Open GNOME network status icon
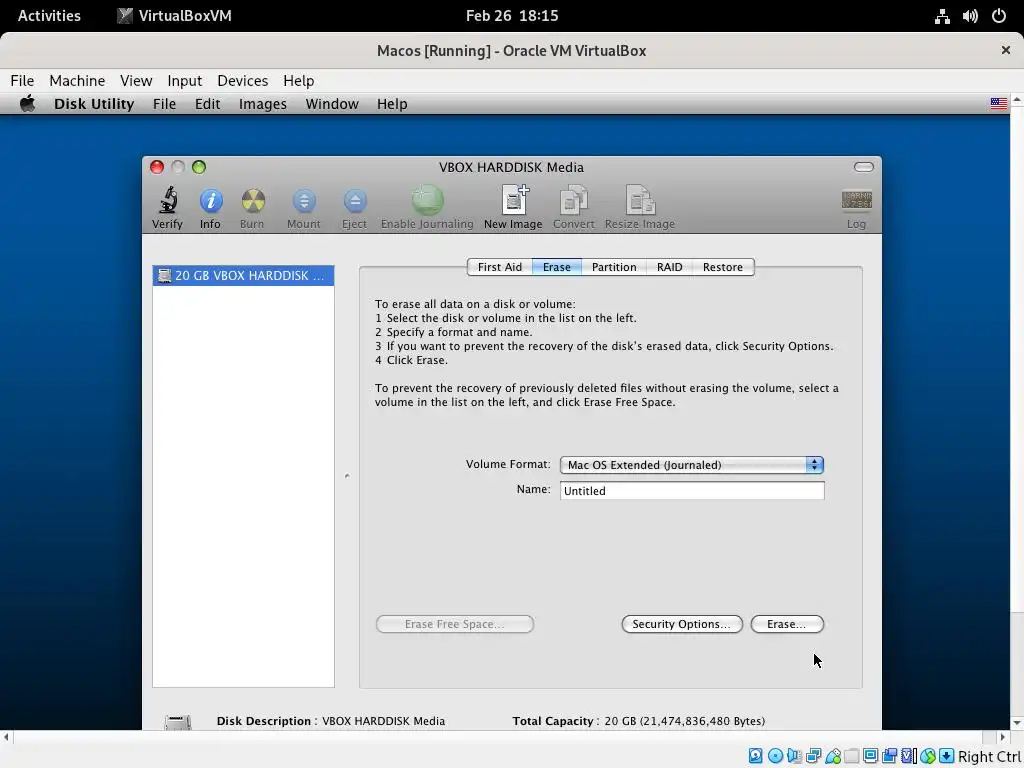Screen dimensions: 1024x768 942,16
